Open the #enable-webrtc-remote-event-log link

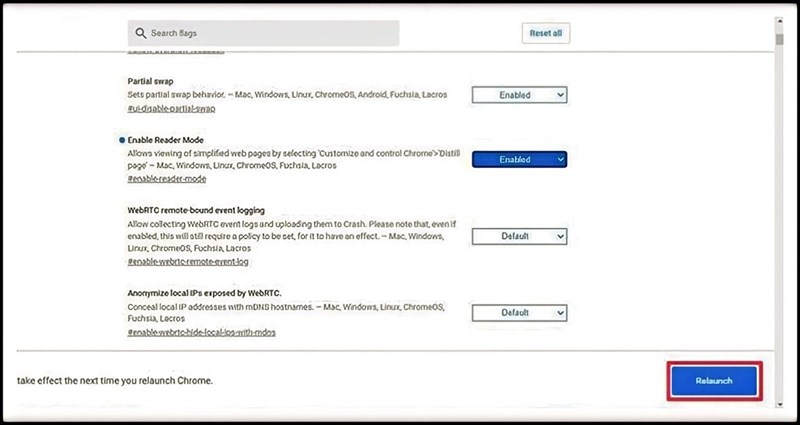[188, 262]
